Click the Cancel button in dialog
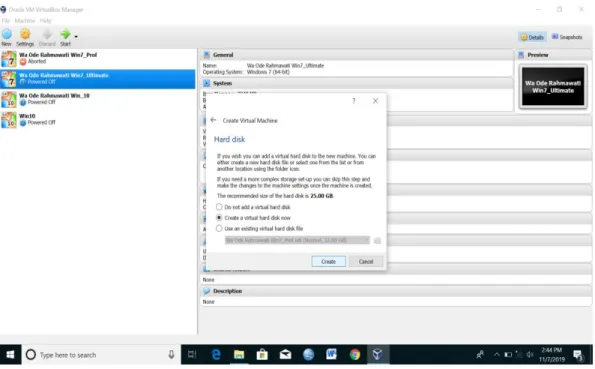Image resolution: width=595 pixels, height=369 pixels. [366, 262]
